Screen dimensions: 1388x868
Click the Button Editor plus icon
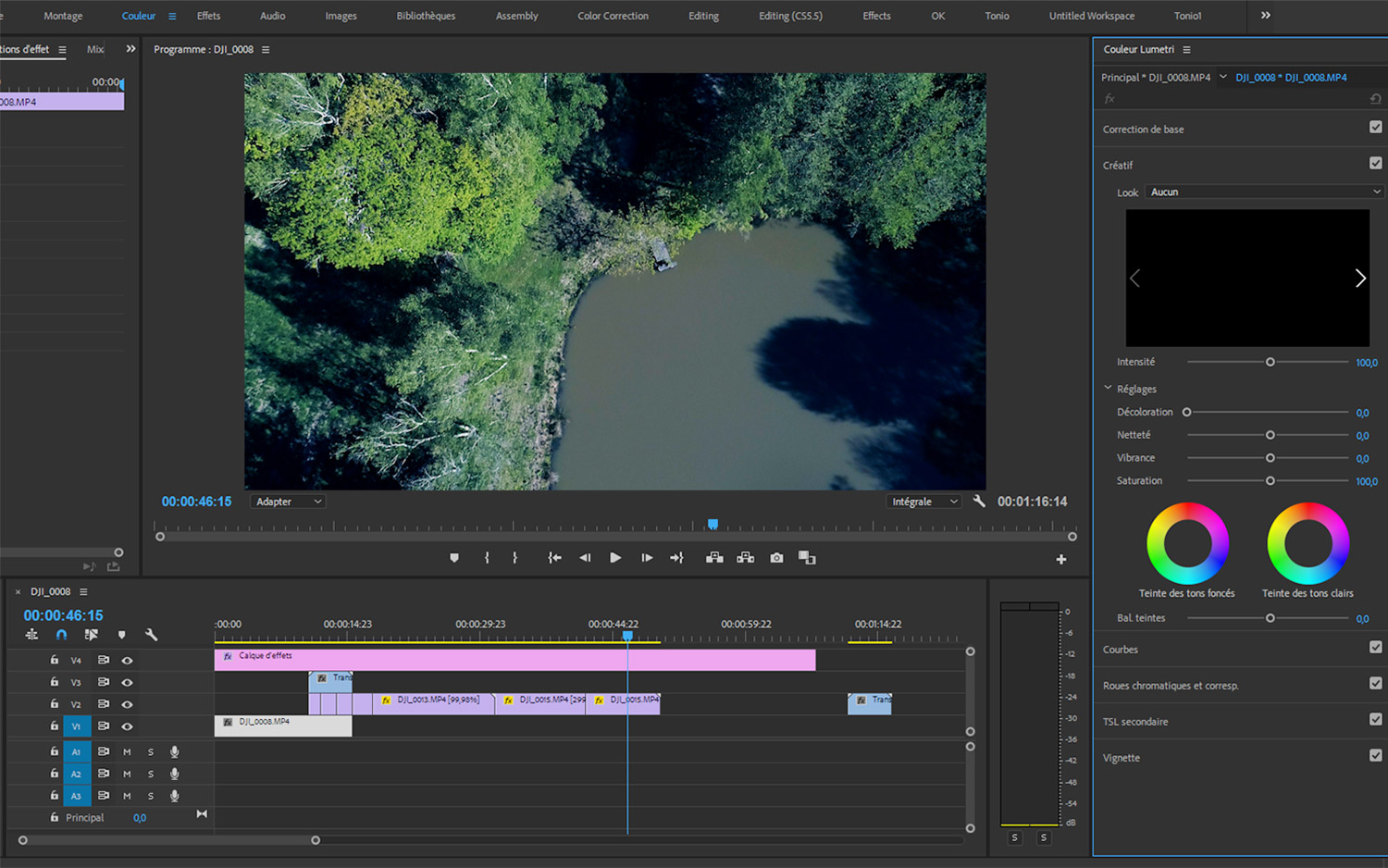[x=1061, y=559]
